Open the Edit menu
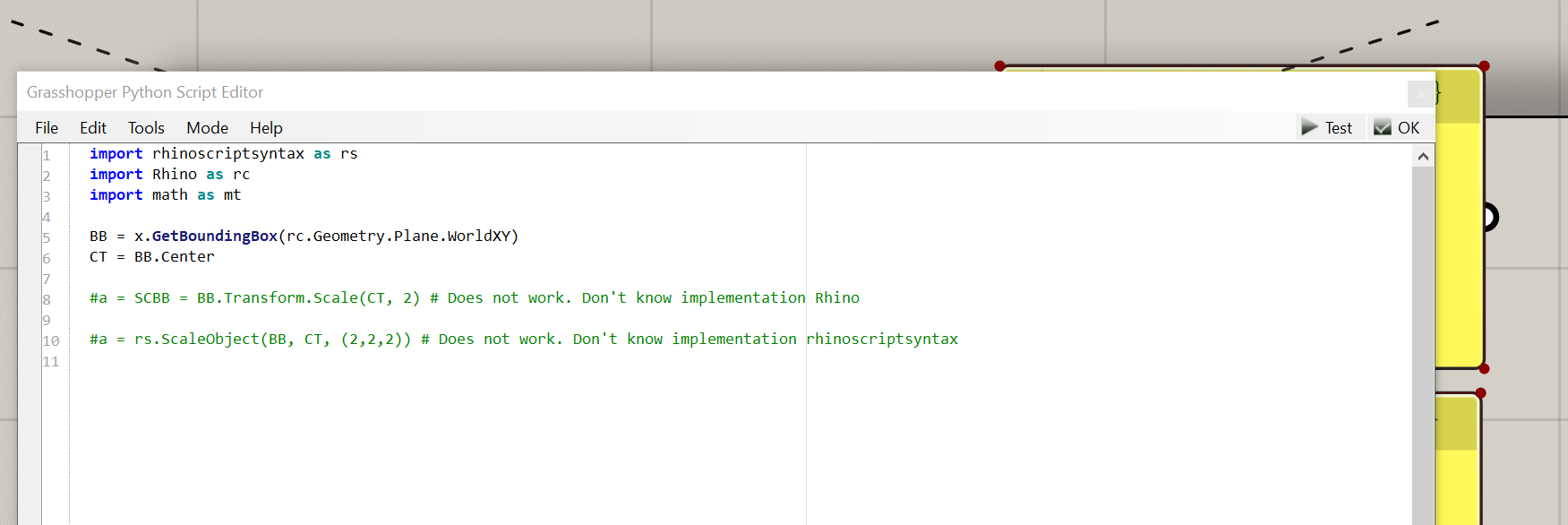 (x=93, y=128)
